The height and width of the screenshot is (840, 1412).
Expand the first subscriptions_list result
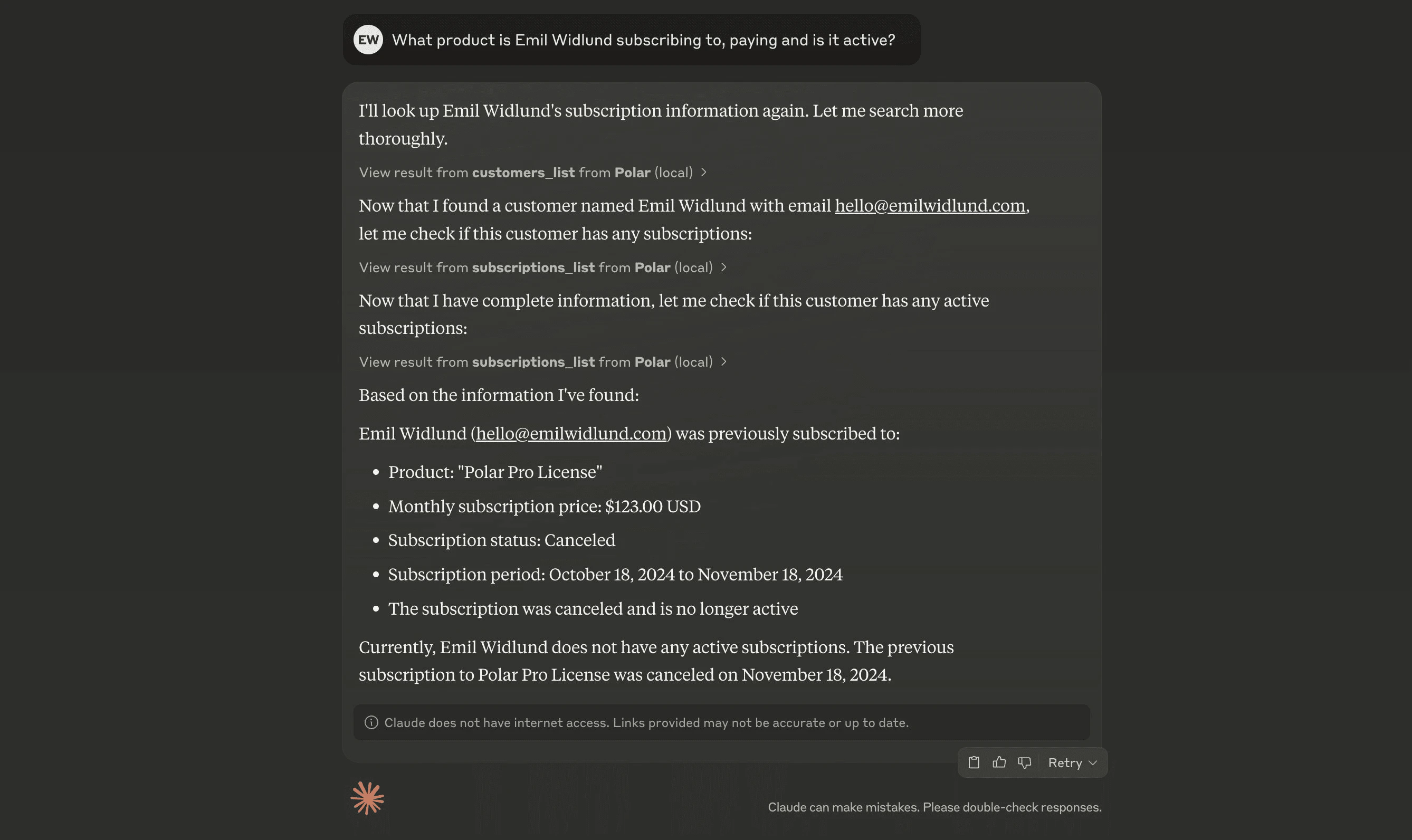coord(542,267)
